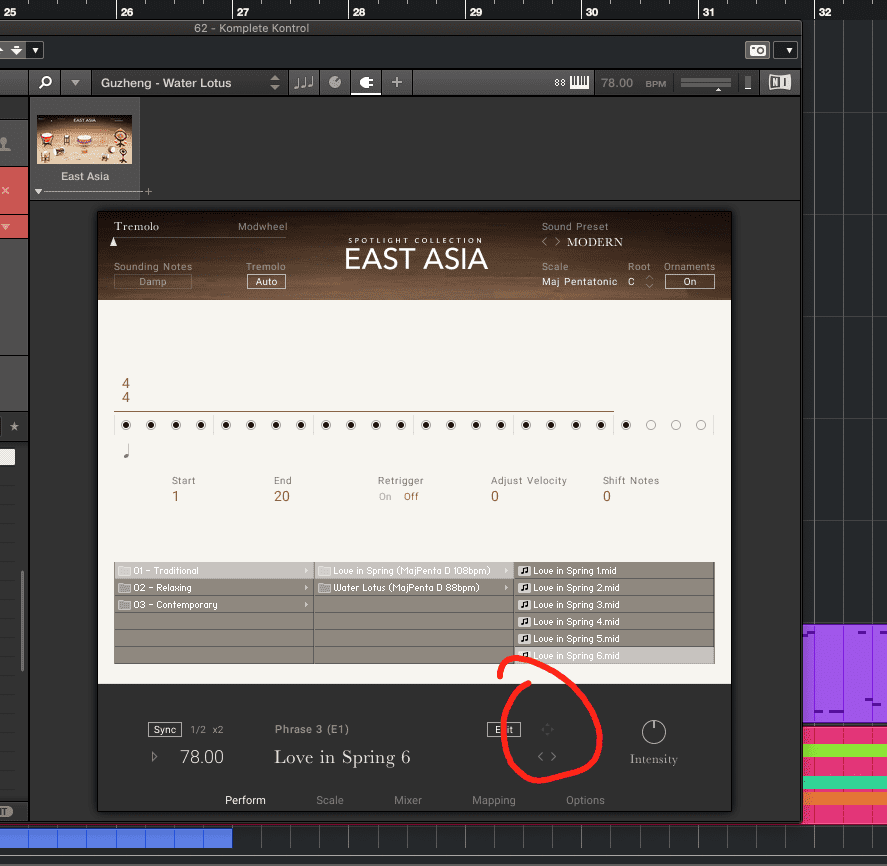887x866 pixels.
Task: Select the plug-in view icon
Action: (x=366, y=83)
